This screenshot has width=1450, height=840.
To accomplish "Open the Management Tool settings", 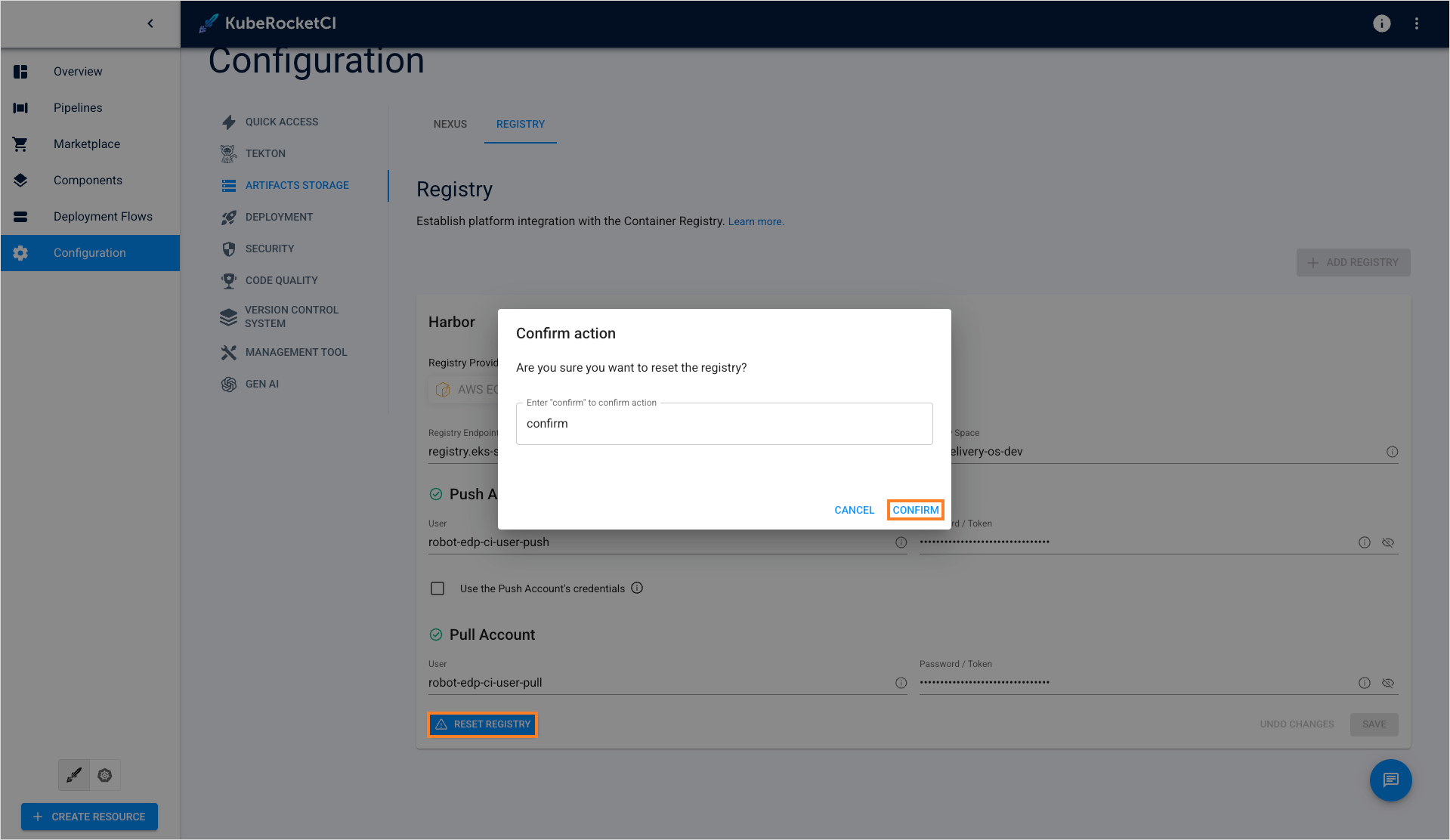I will 296,352.
